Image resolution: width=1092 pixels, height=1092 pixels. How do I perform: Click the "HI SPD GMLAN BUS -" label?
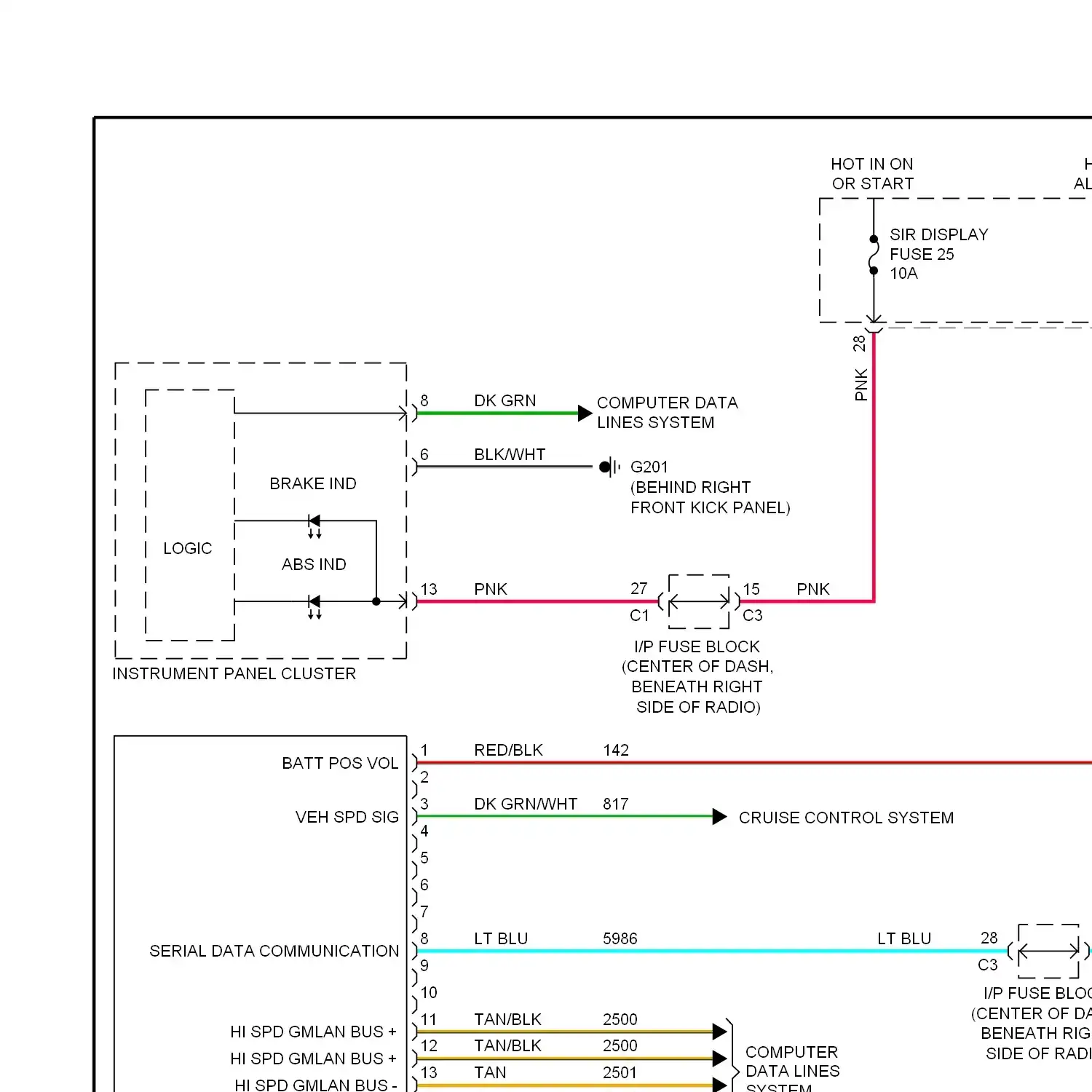(316, 1085)
